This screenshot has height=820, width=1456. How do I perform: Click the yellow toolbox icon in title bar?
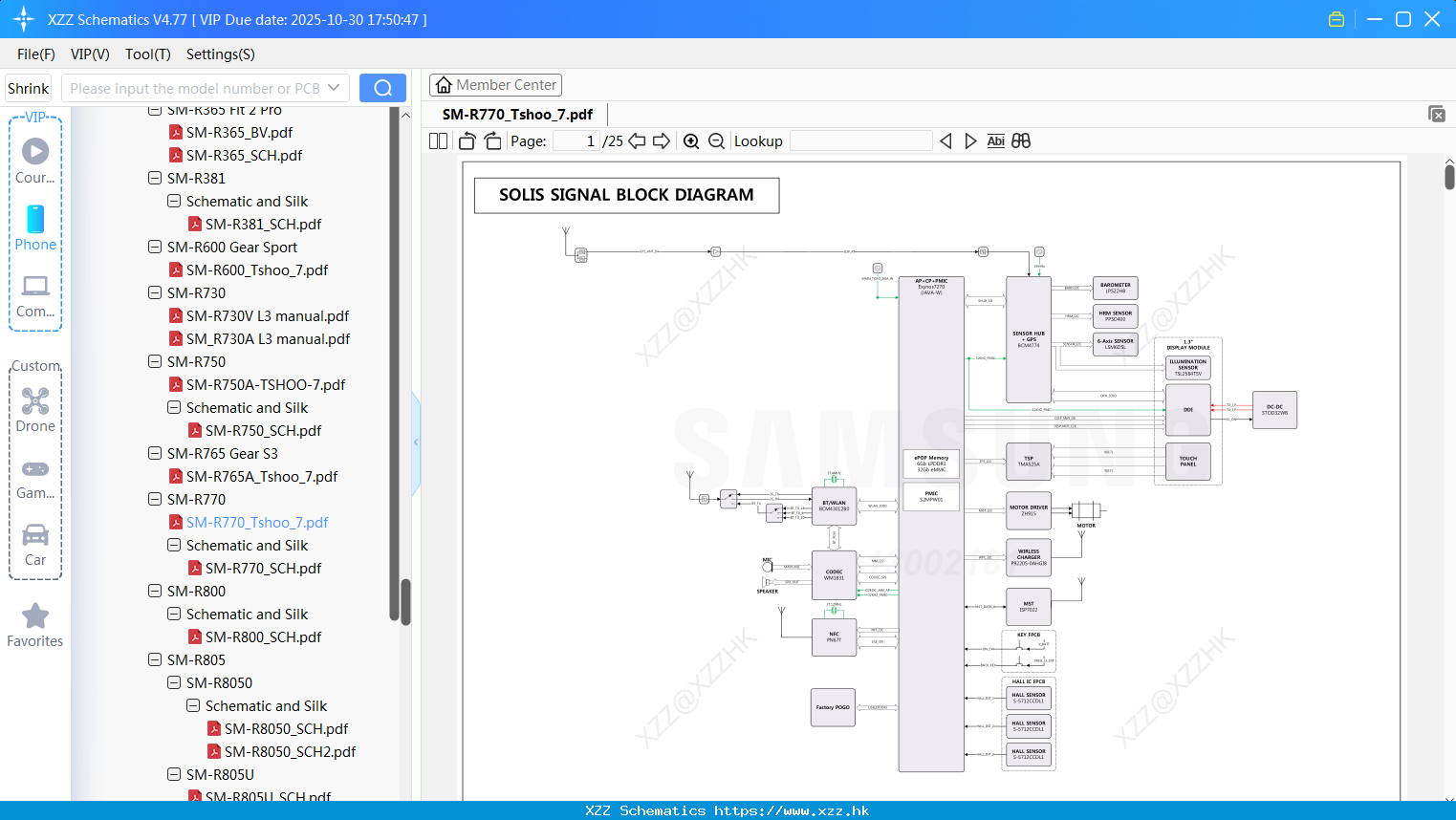(x=1336, y=19)
